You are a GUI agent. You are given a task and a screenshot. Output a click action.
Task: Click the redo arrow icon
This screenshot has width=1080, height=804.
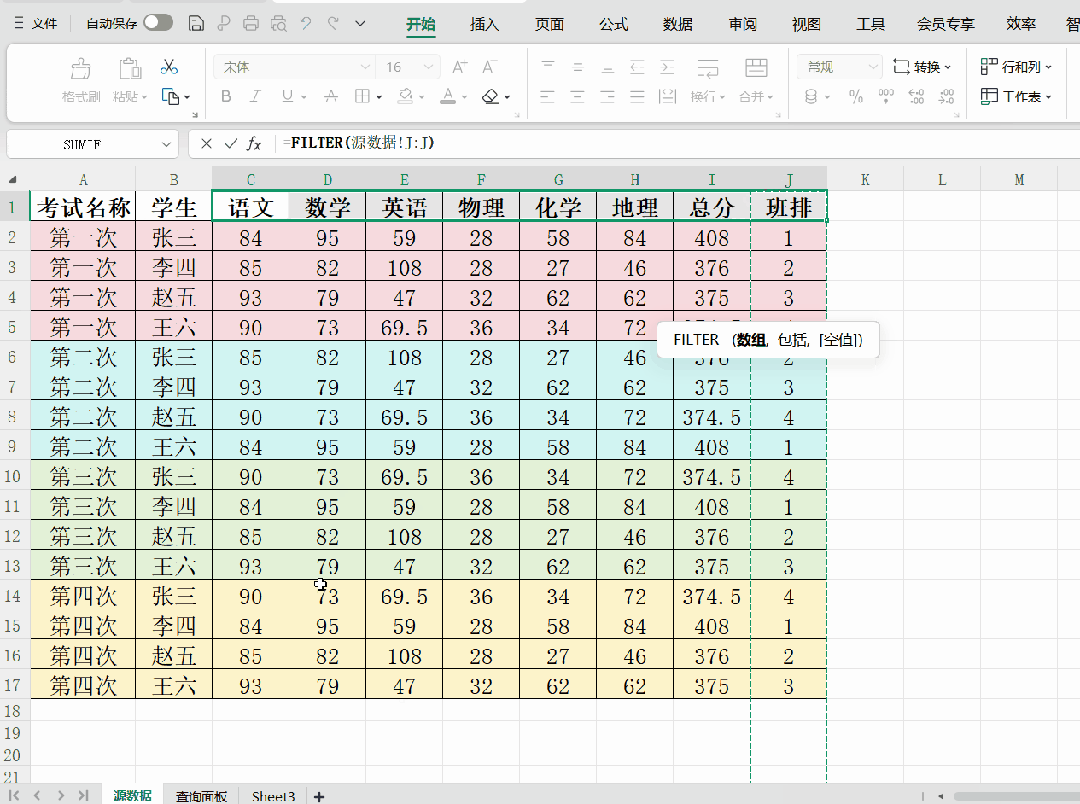coord(333,23)
